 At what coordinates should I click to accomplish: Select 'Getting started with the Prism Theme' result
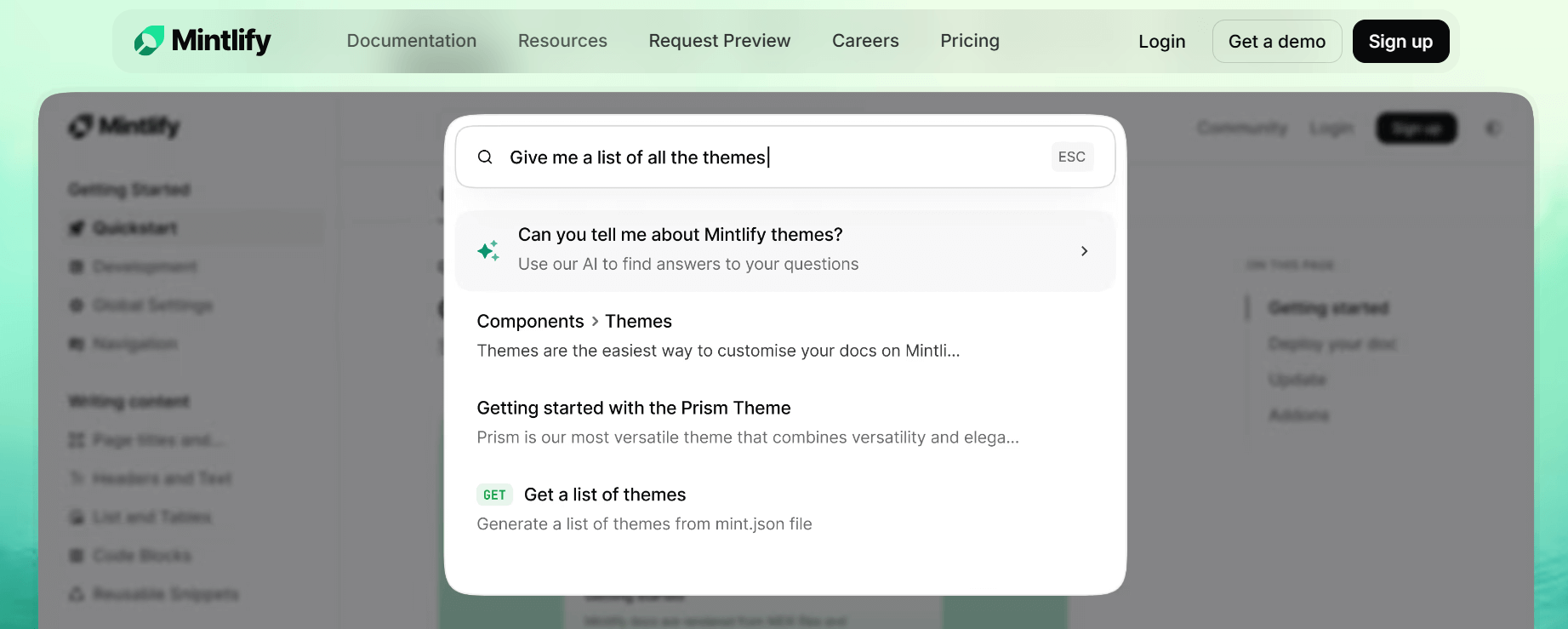(x=785, y=422)
